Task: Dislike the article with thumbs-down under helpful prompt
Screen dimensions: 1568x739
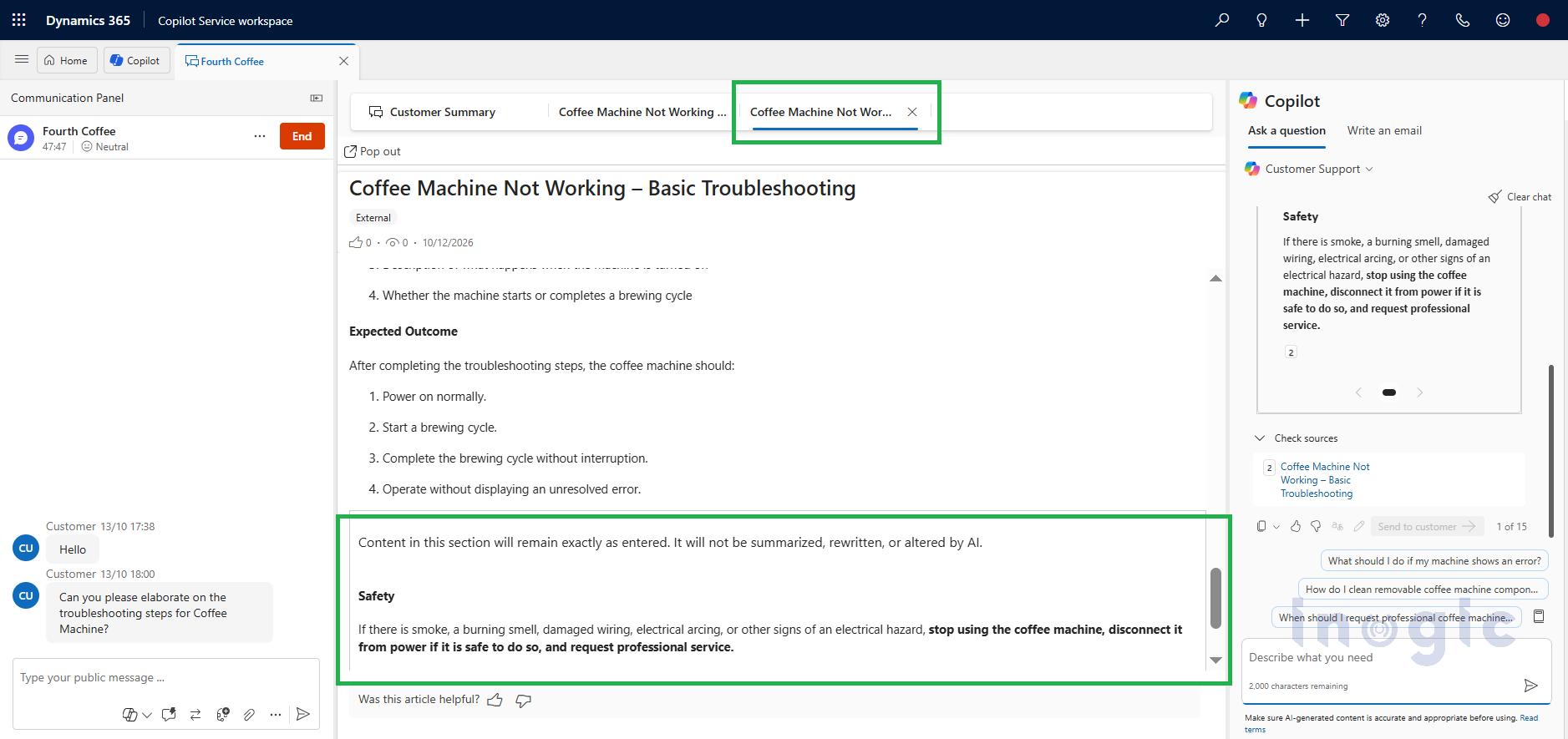Action: pyautogui.click(x=524, y=700)
